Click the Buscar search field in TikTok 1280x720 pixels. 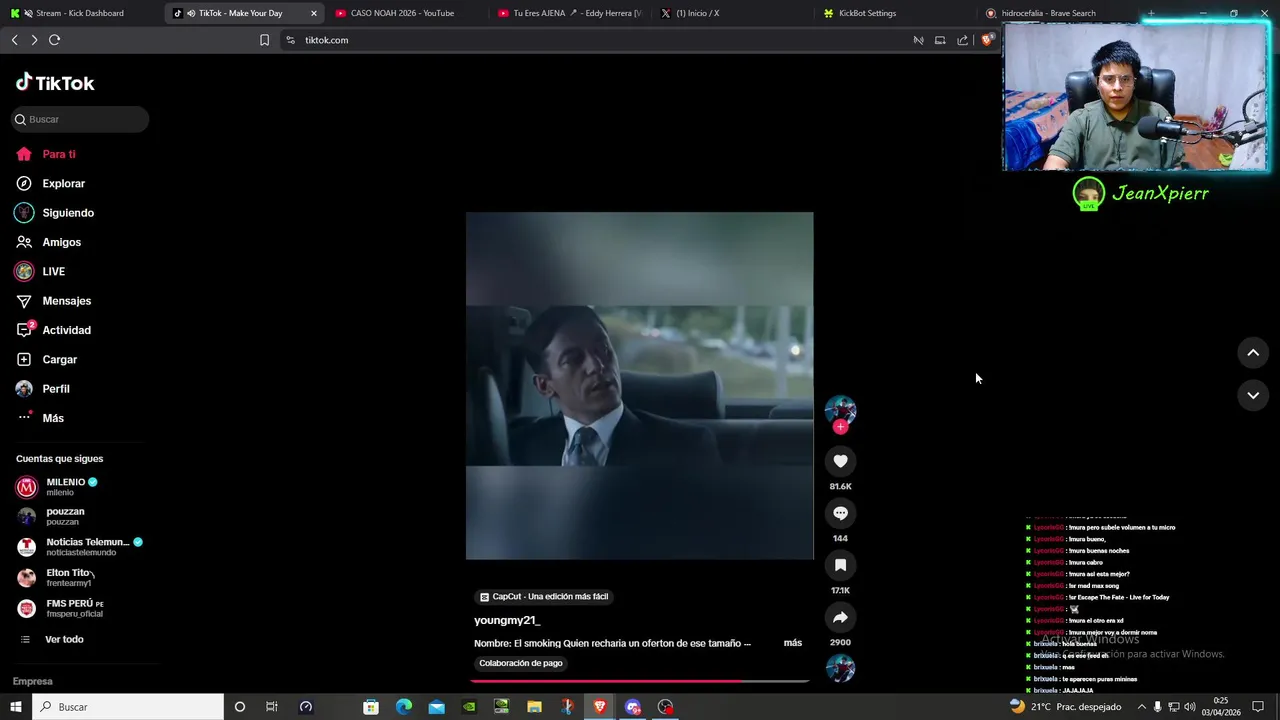(x=80, y=119)
